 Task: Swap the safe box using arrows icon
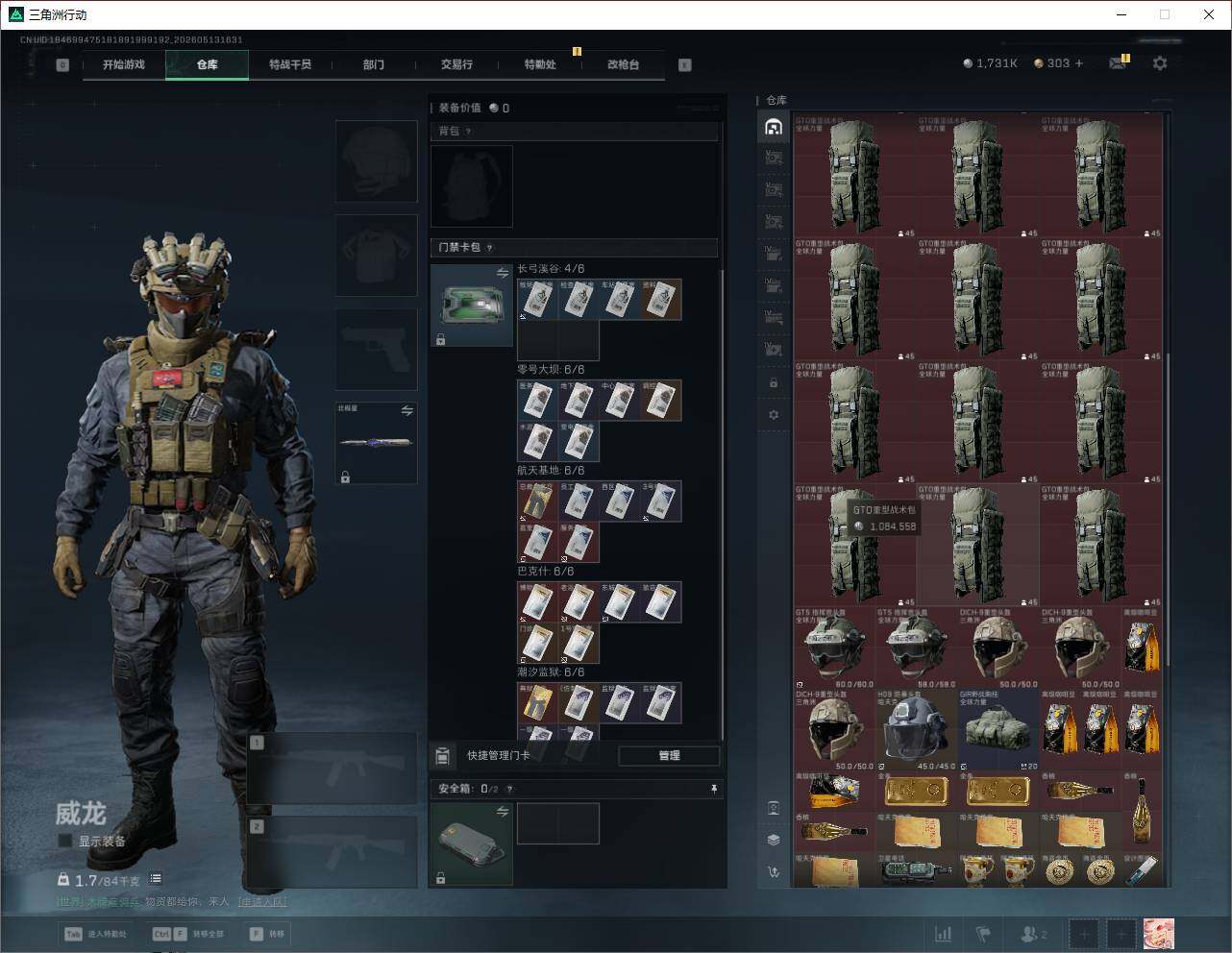(502, 812)
